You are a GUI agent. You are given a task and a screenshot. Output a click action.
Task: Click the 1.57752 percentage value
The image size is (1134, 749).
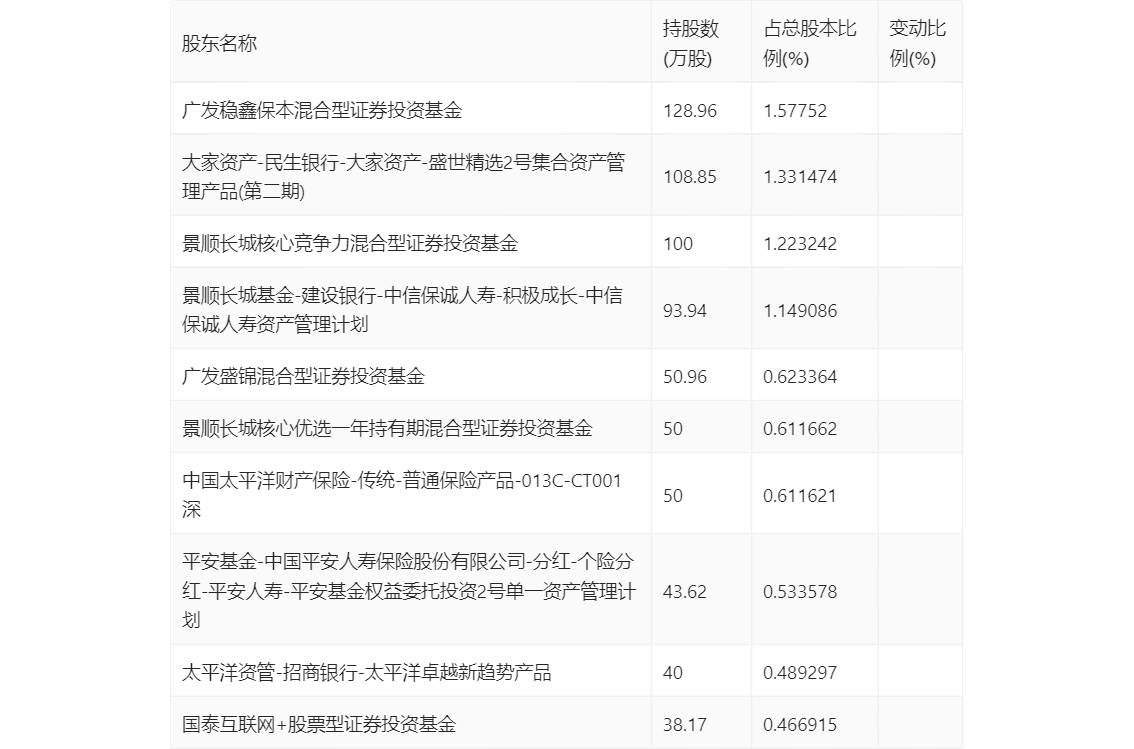(x=795, y=111)
